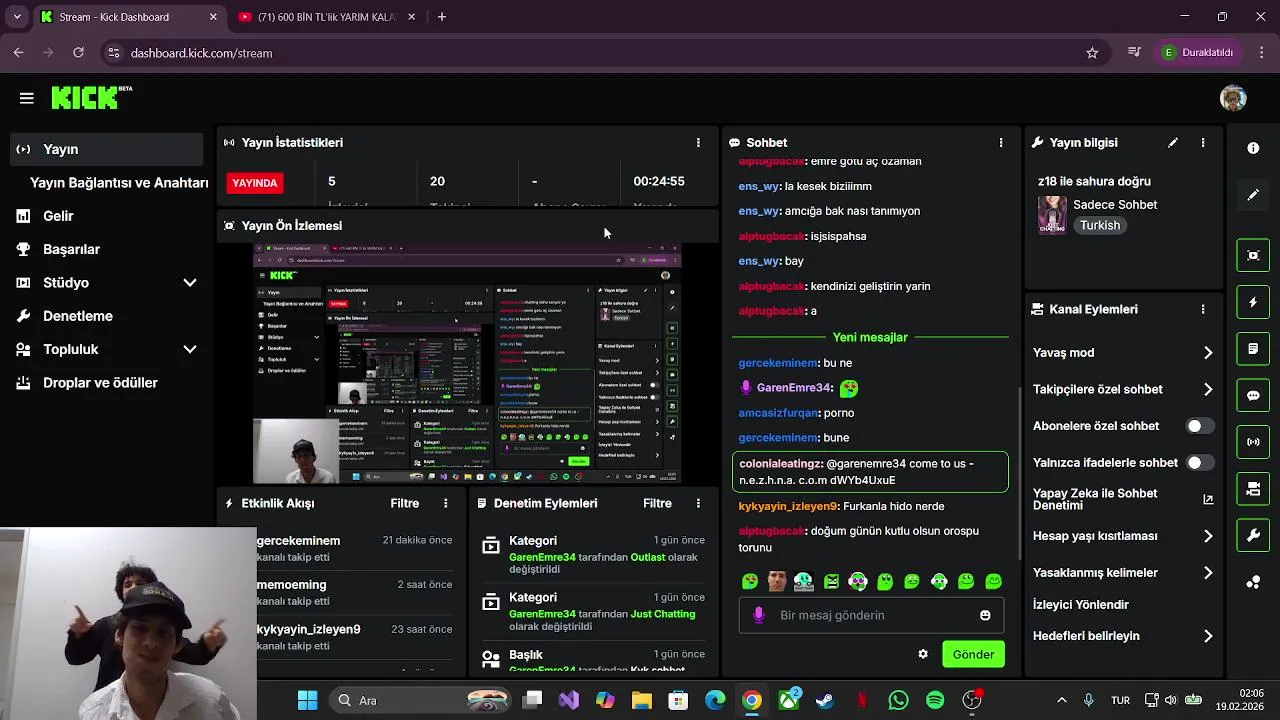The image size is (1280, 720).
Task: Open Hedefleri belirleyin settings arrow
Action: [1208, 636]
